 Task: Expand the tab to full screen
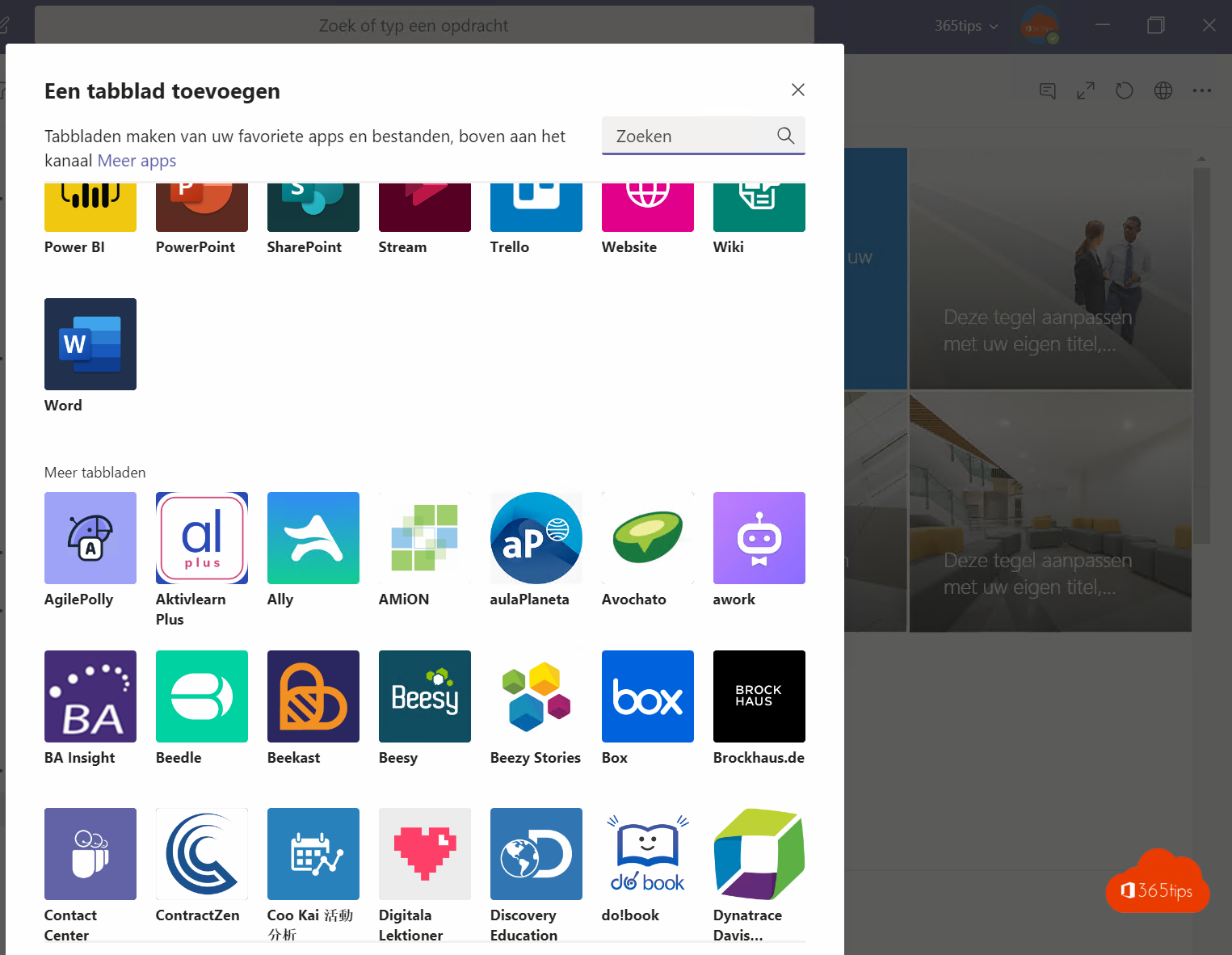[1086, 90]
